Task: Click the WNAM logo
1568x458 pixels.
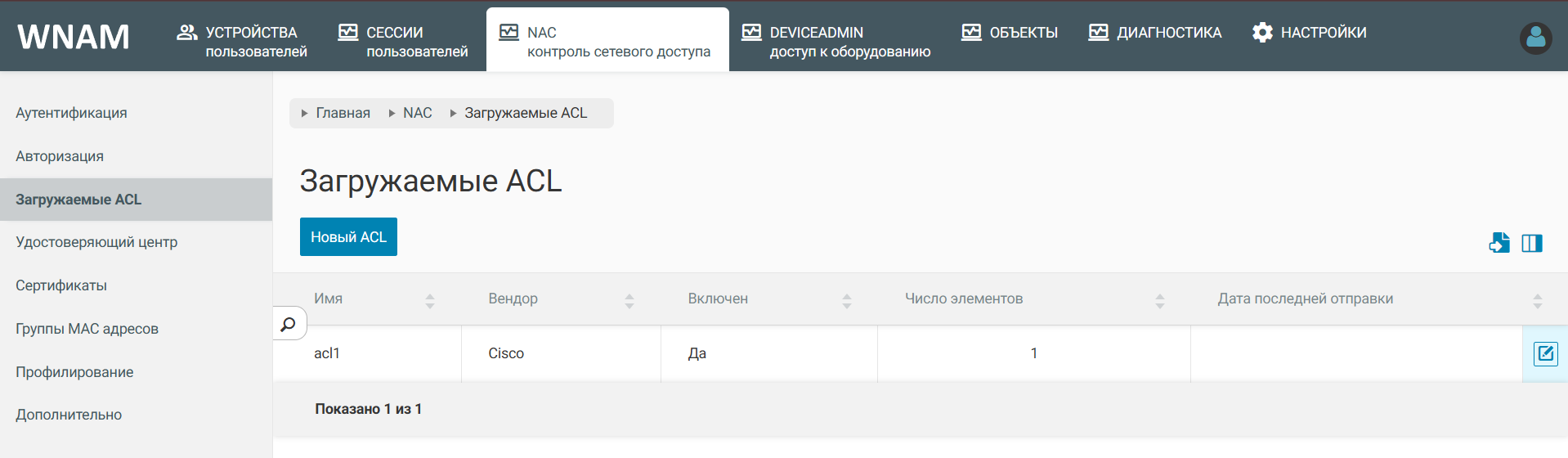Action: [x=74, y=37]
